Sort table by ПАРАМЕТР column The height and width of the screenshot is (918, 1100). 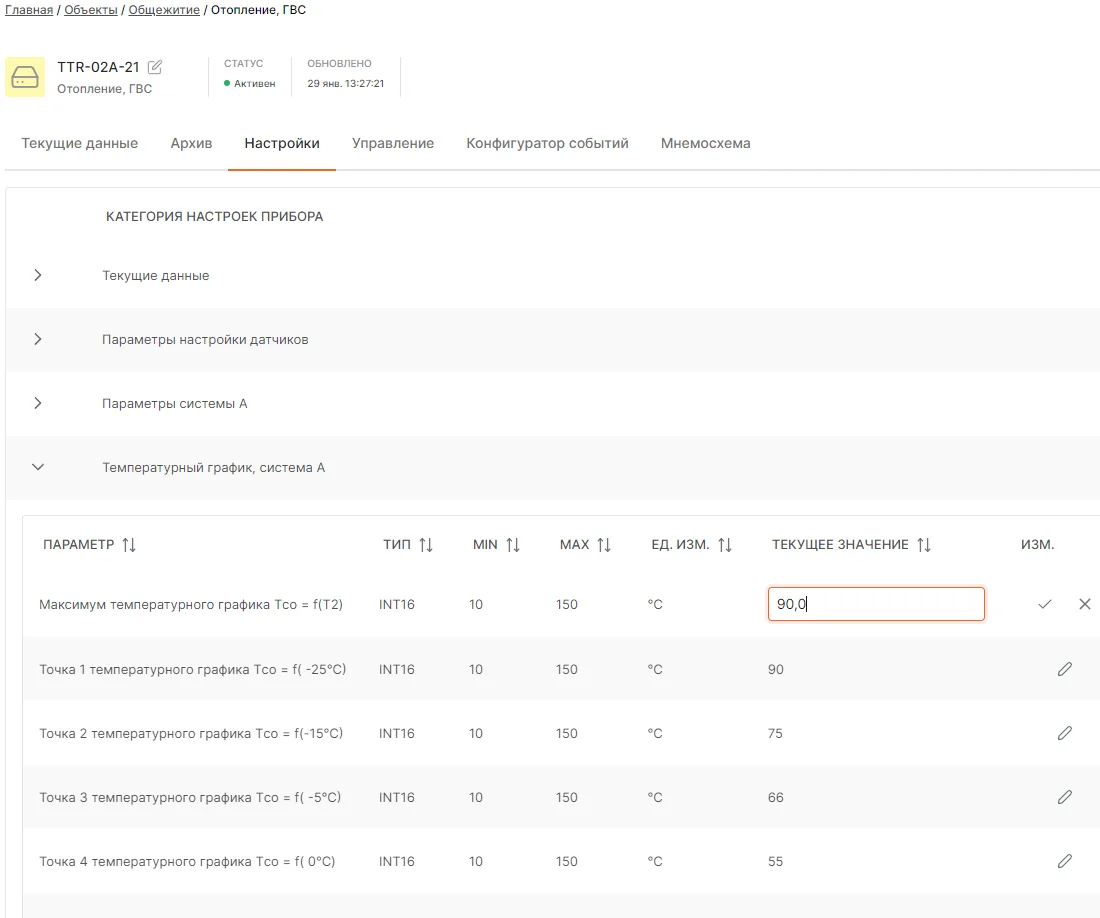pyautogui.click(x=129, y=545)
